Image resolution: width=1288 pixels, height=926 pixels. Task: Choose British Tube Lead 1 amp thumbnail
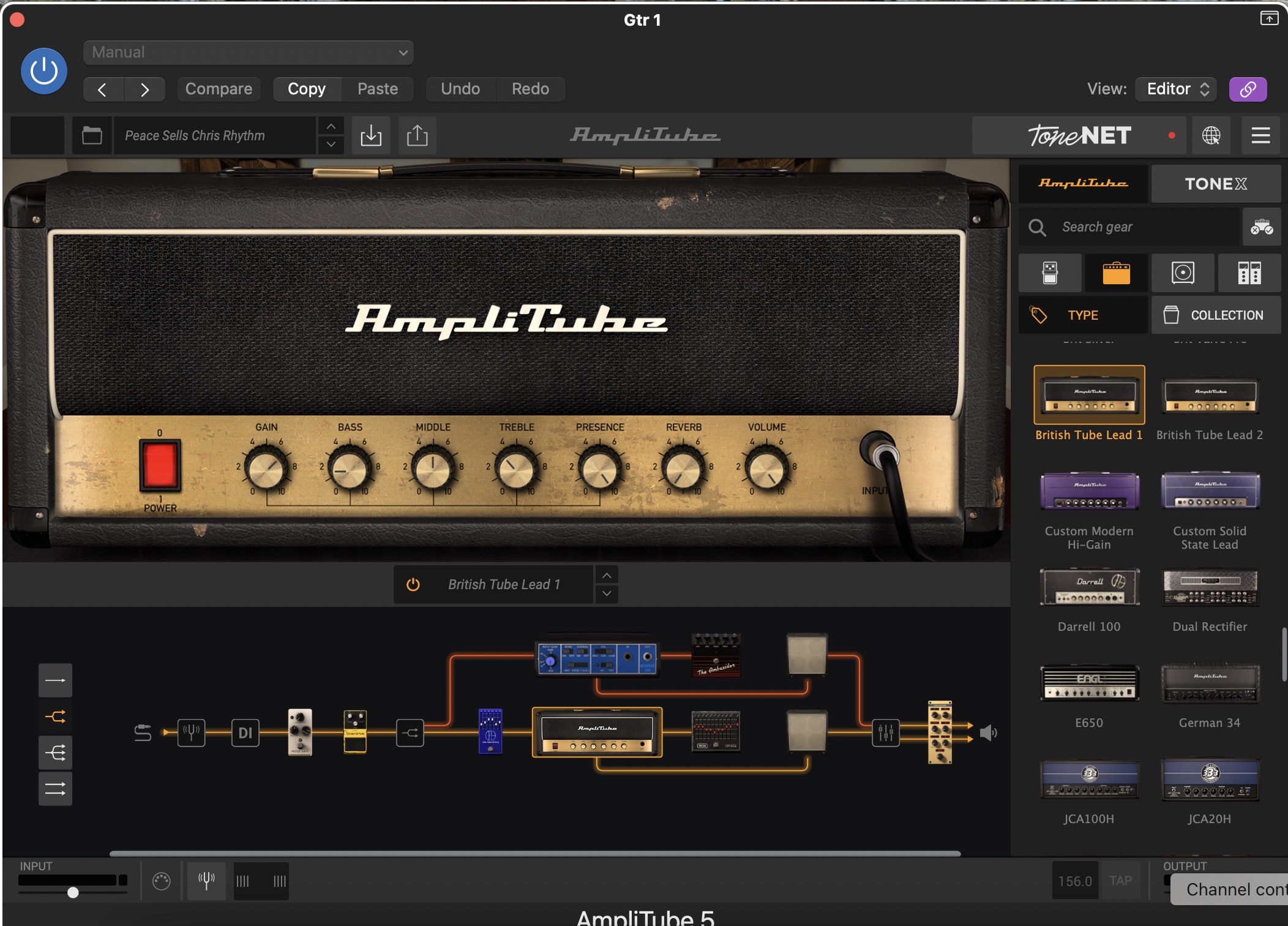click(1089, 395)
